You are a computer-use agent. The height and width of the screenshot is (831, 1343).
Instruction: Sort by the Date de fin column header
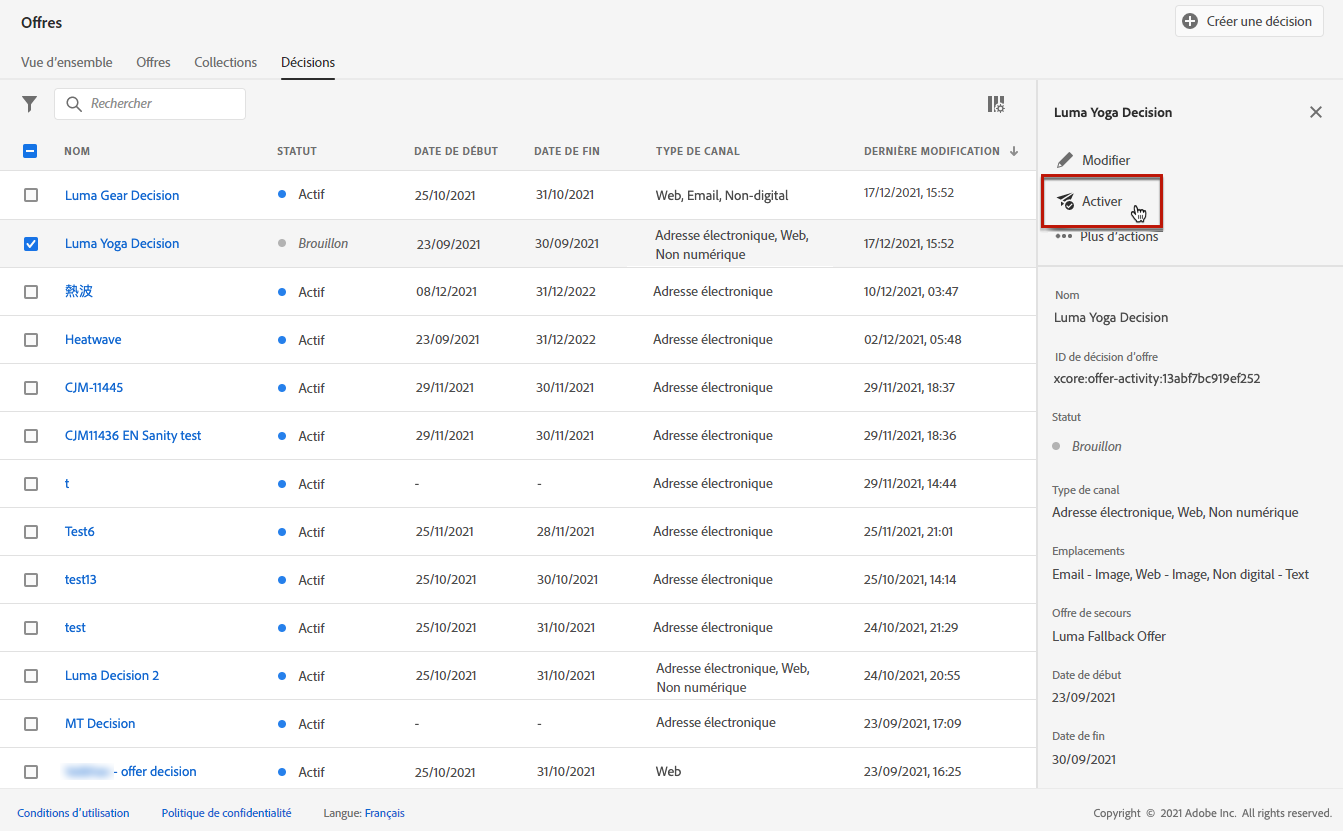567,151
